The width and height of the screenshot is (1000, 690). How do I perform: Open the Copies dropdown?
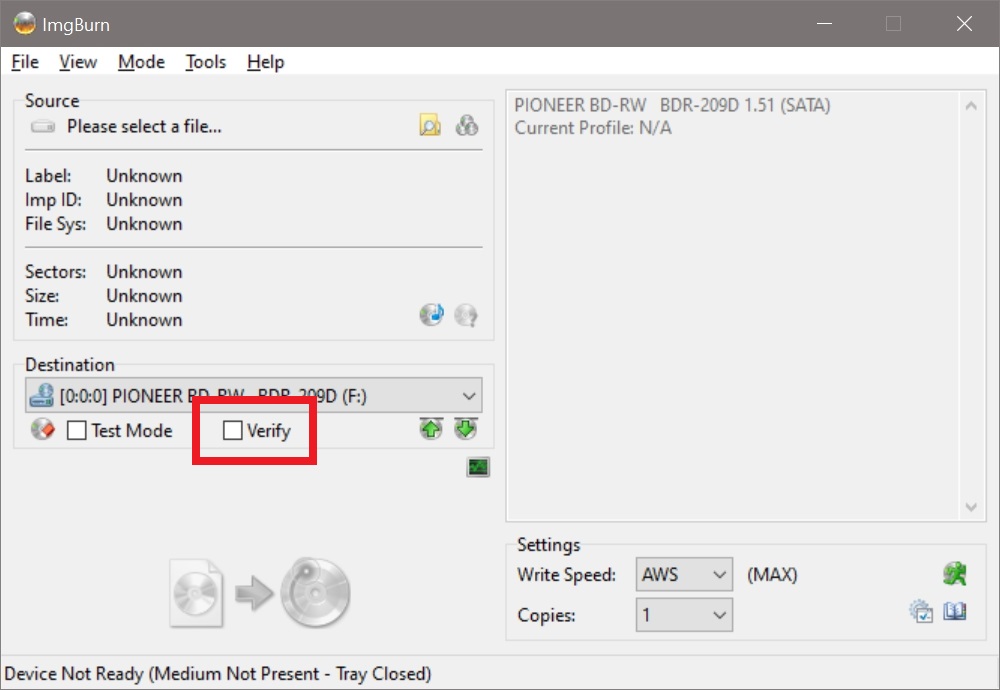[684, 615]
